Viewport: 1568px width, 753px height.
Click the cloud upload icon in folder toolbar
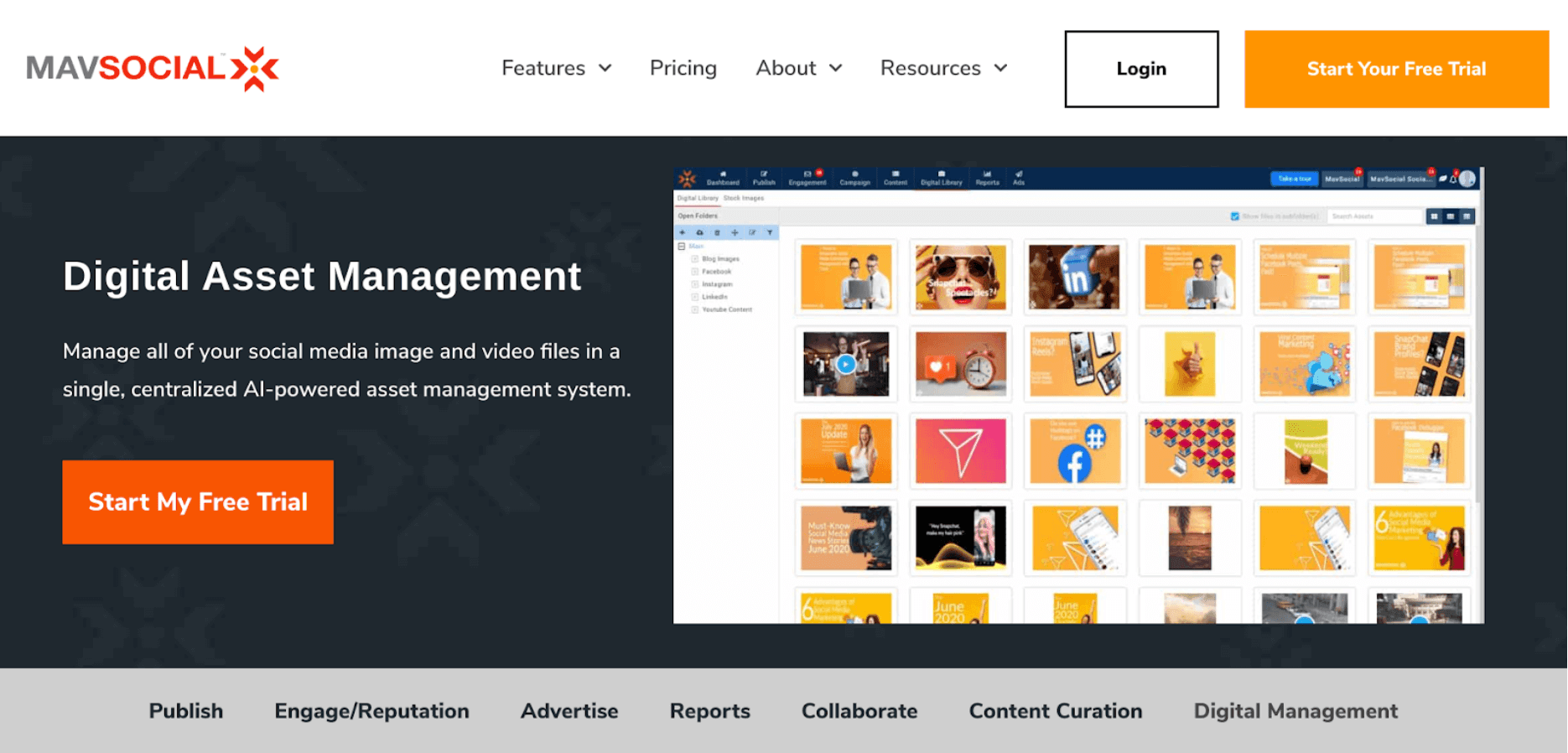coord(699,232)
